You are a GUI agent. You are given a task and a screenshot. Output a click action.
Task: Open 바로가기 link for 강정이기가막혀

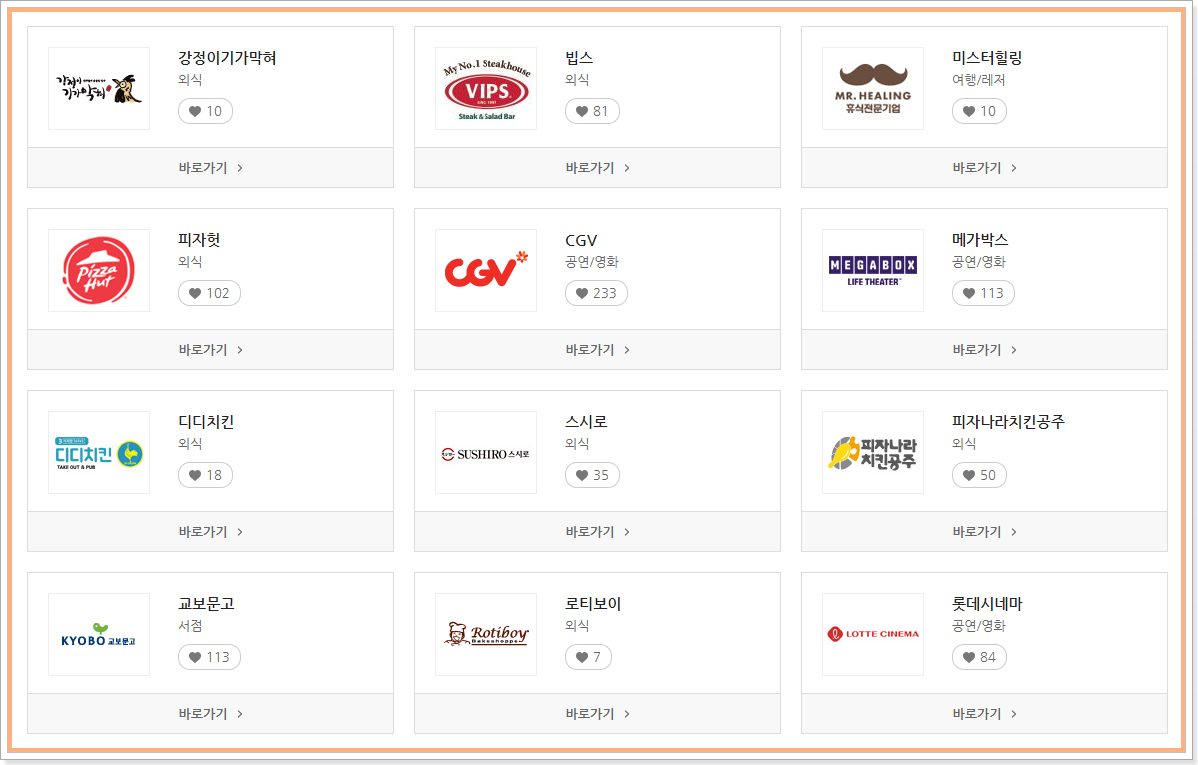coord(210,167)
